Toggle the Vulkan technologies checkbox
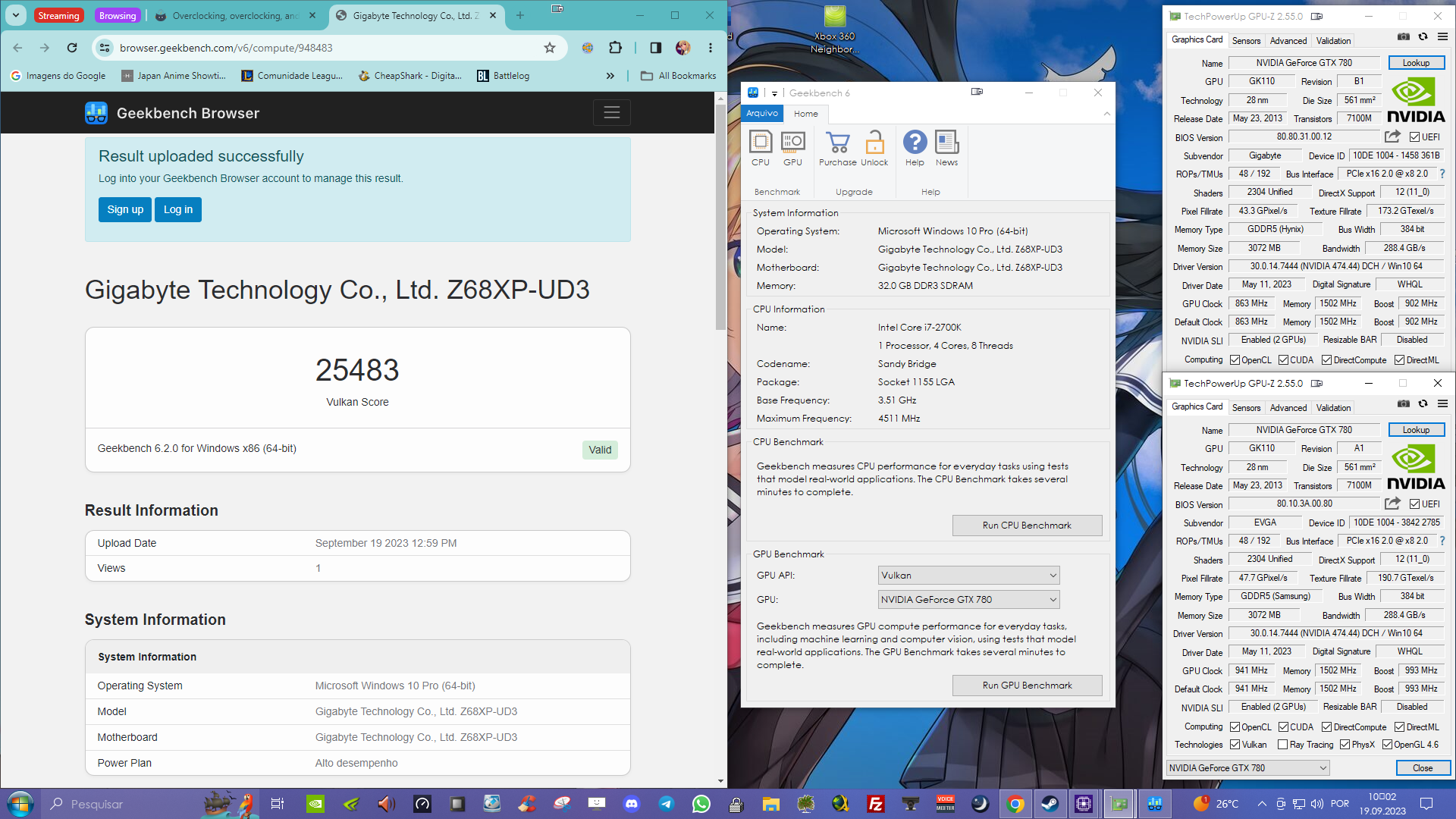This screenshot has width=1456, height=819. pyautogui.click(x=1235, y=745)
